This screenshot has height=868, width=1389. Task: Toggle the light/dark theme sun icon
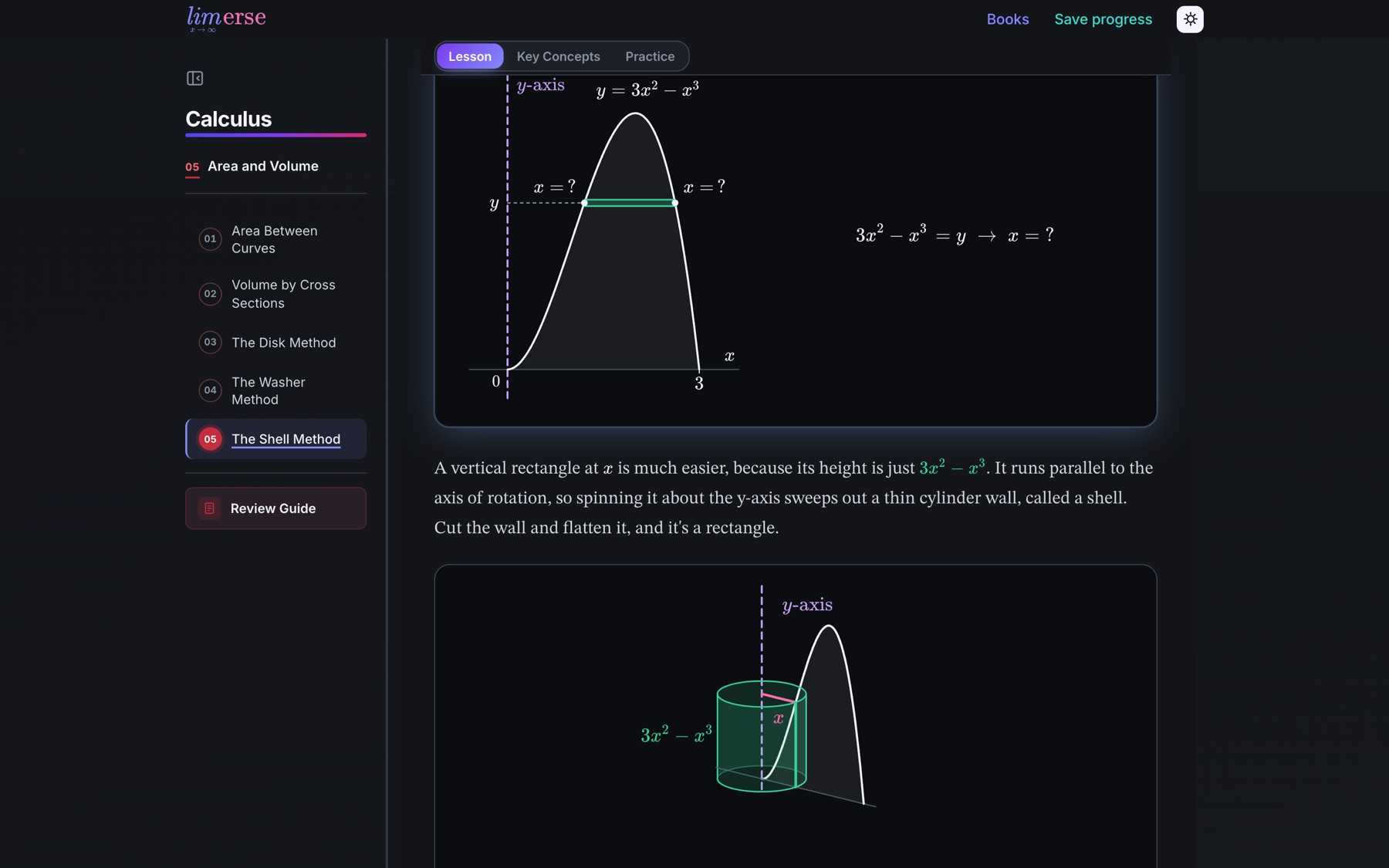[1189, 19]
